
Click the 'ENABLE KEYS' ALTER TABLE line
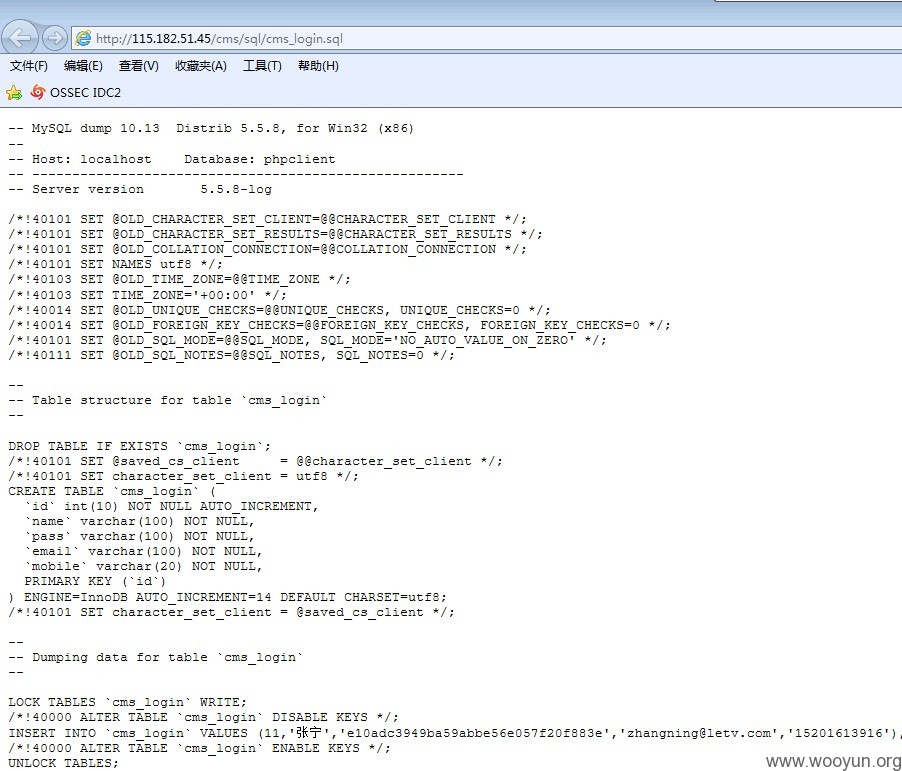point(199,748)
